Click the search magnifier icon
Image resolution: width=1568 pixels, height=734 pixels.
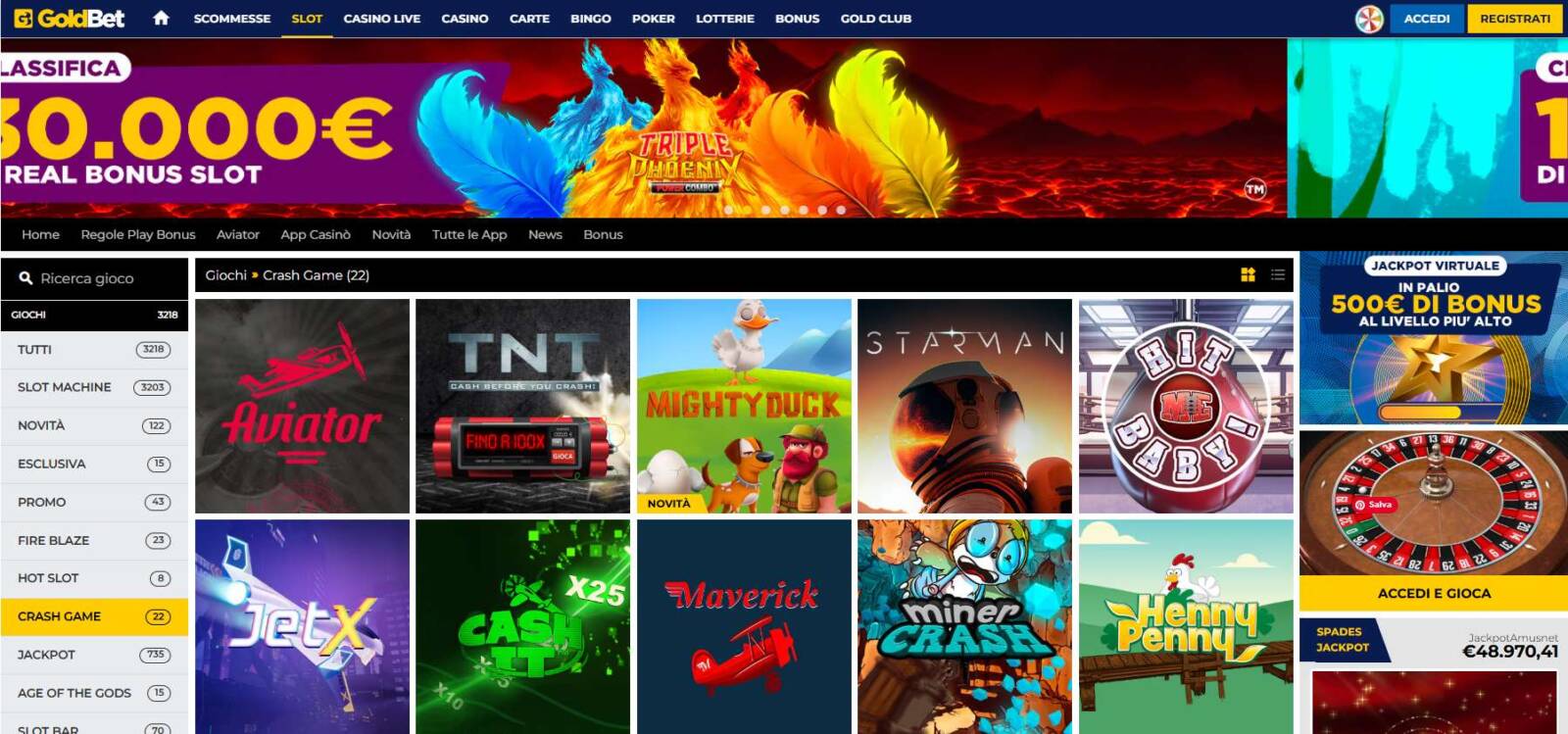(x=26, y=278)
